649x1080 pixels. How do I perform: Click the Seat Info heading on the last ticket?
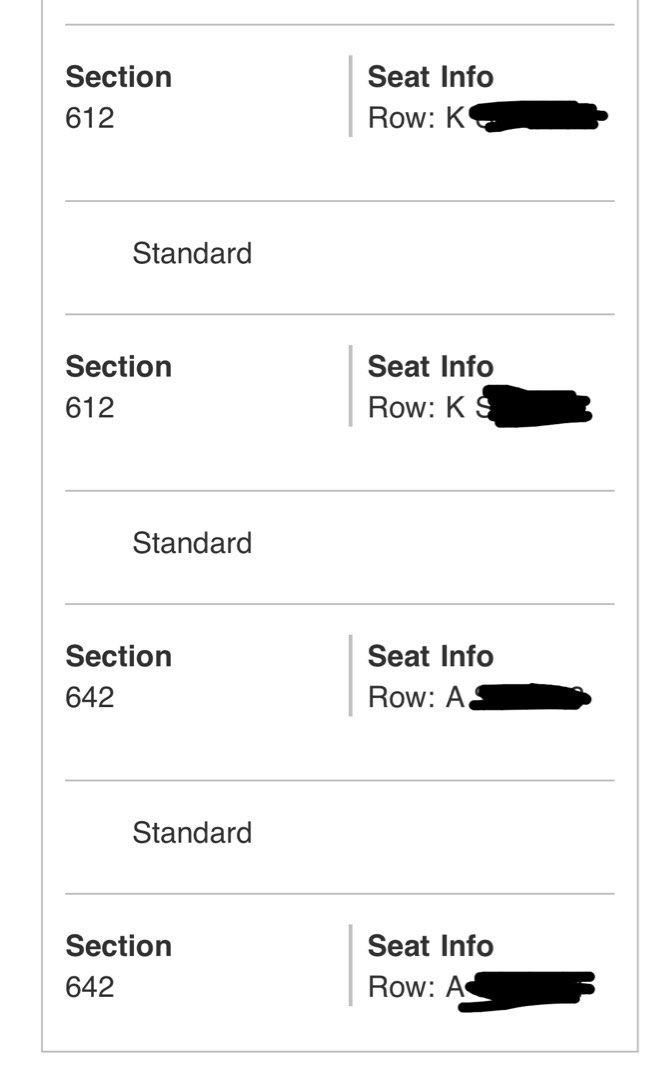(430, 946)
